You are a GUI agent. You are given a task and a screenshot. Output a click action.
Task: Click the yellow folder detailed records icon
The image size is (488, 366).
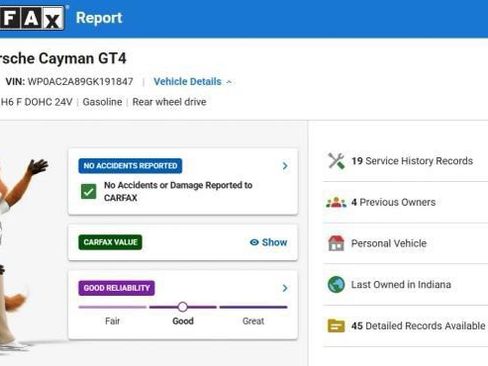coord(336,326)
